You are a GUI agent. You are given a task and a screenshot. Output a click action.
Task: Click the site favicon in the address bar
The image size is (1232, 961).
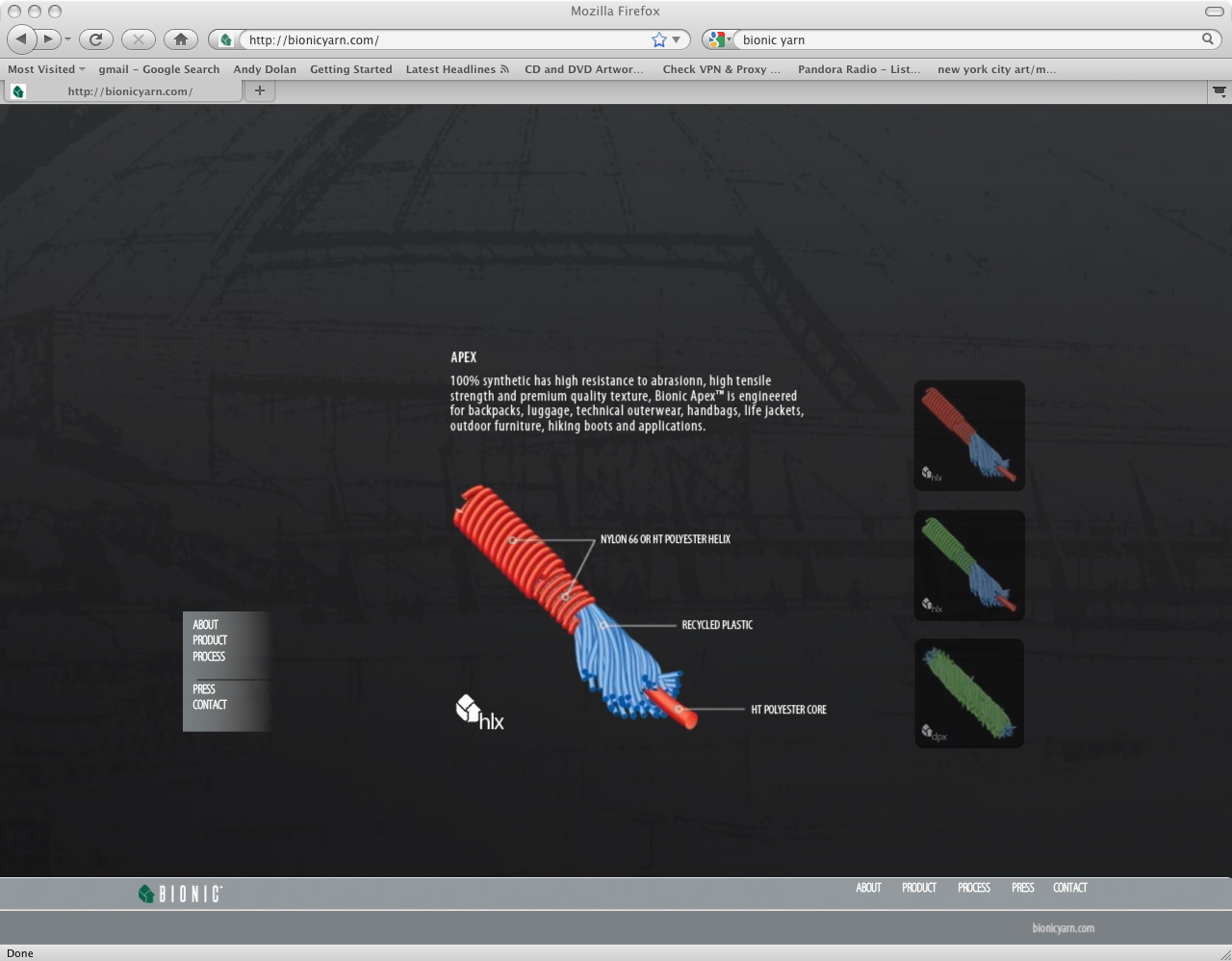coord(225,39)
